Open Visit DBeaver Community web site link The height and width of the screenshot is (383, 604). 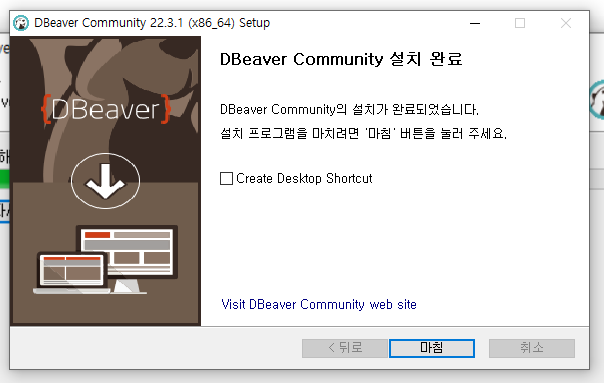(319, 304)
